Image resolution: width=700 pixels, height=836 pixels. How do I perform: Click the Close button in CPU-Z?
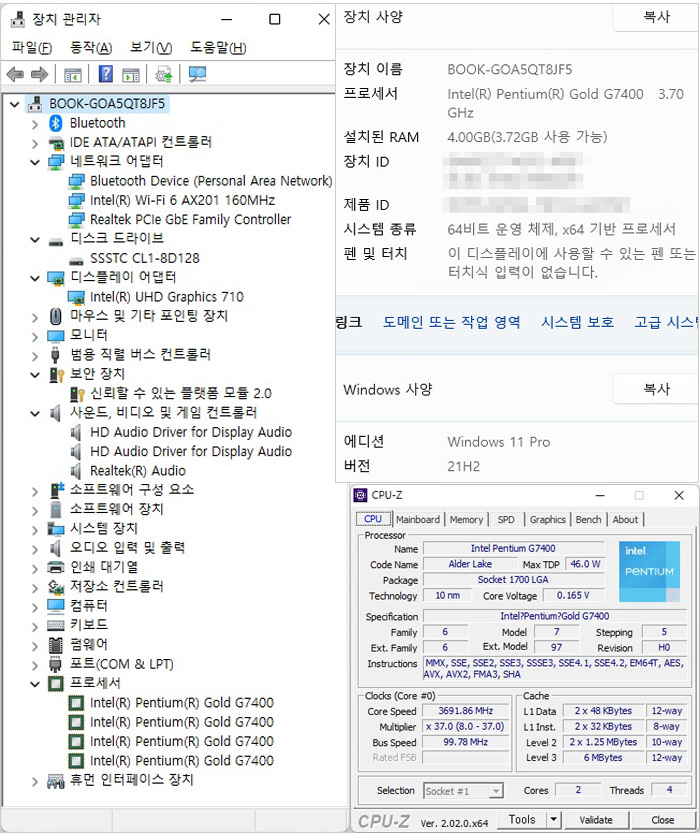[663, 820]
